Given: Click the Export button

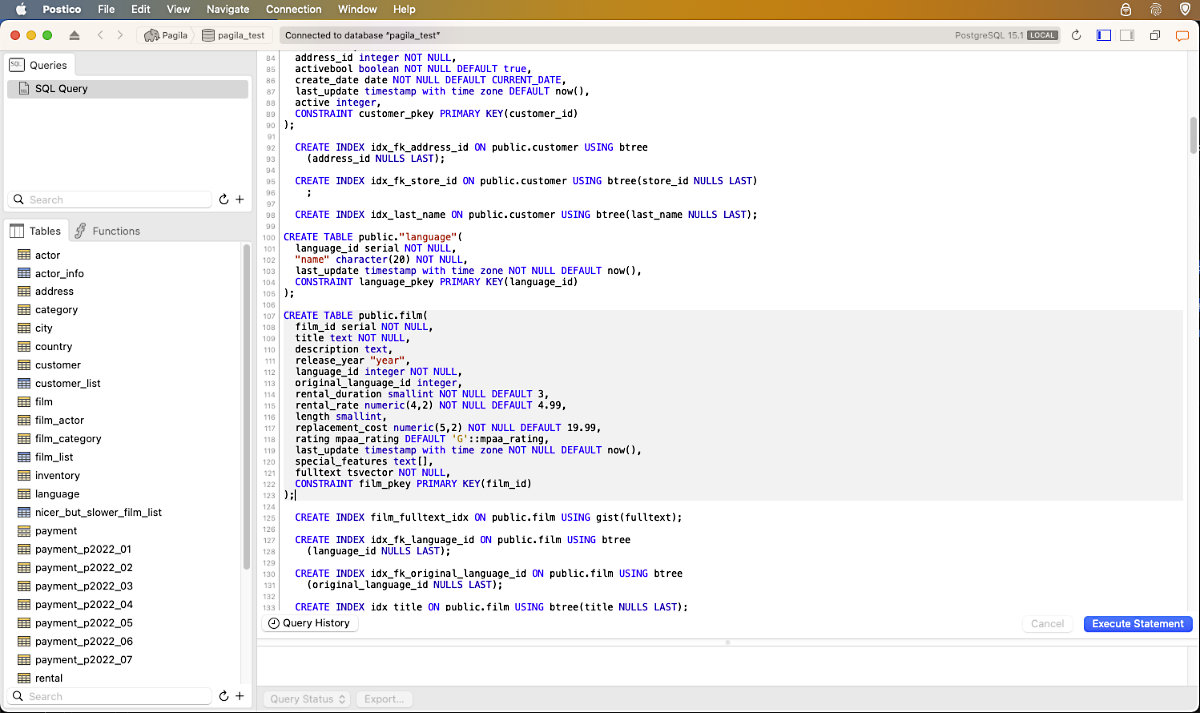Looking at the screenshot, I should [x=384, y=699].
